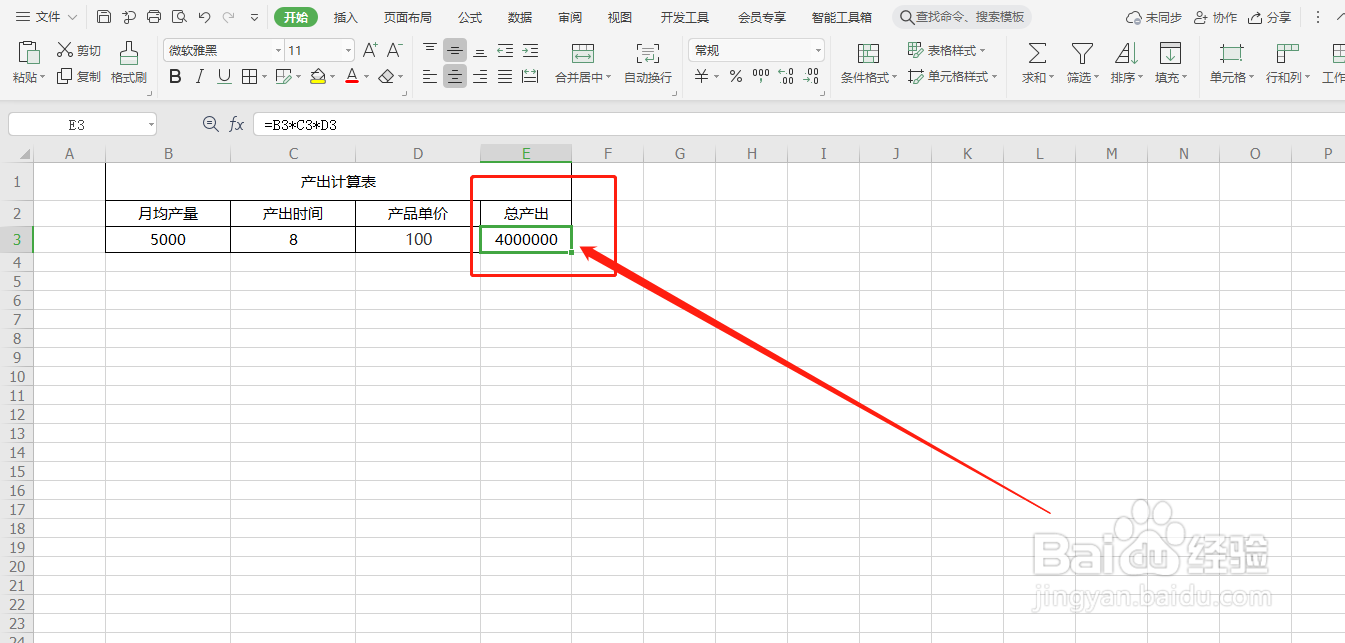The height and width of the screenshot is (643, 1345).
Task: Click Conditional Formatting (条件格式) icon
Action: (x=869, y=53)
